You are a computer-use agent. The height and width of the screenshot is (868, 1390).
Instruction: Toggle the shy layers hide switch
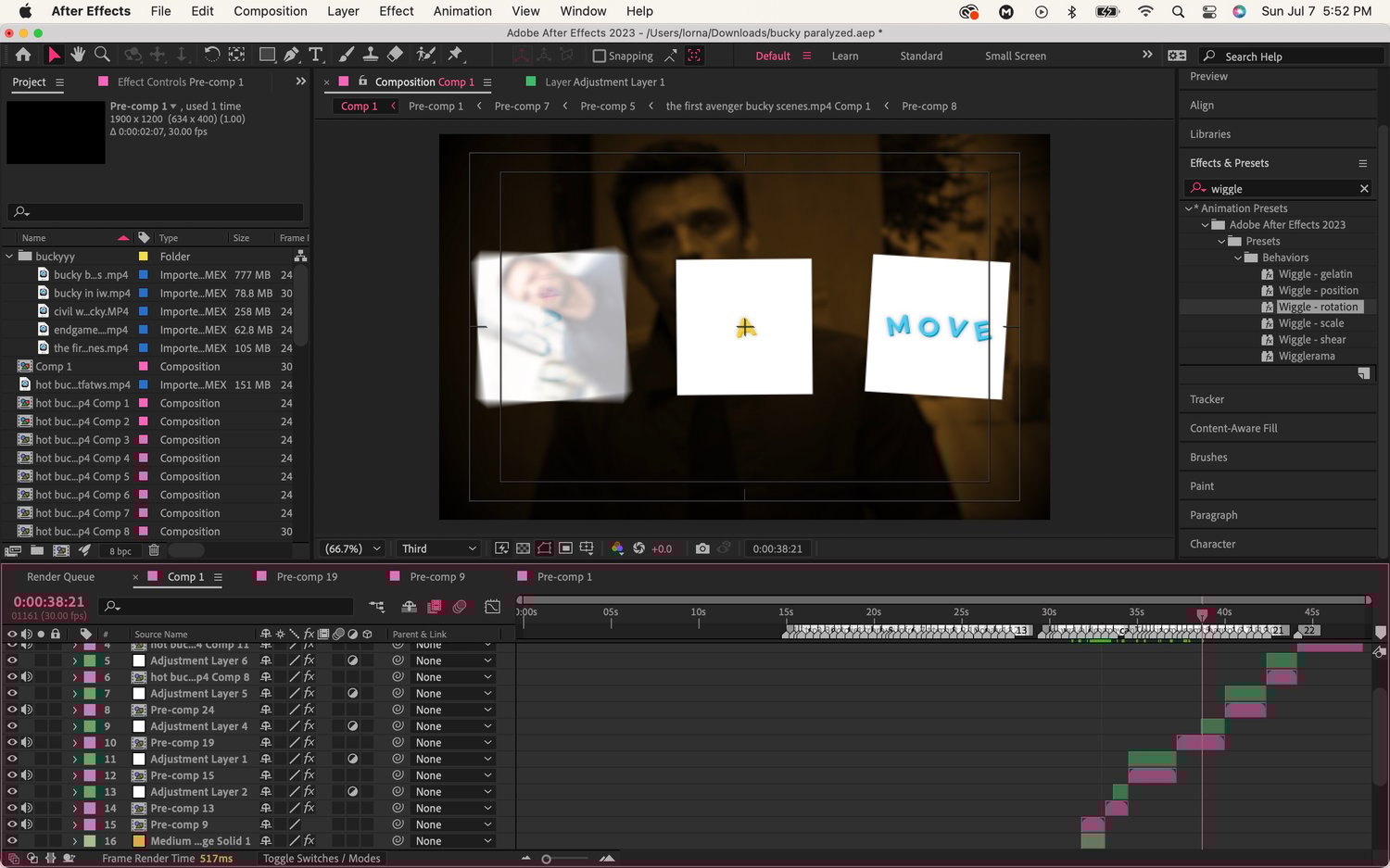click(x=409, y=606)
